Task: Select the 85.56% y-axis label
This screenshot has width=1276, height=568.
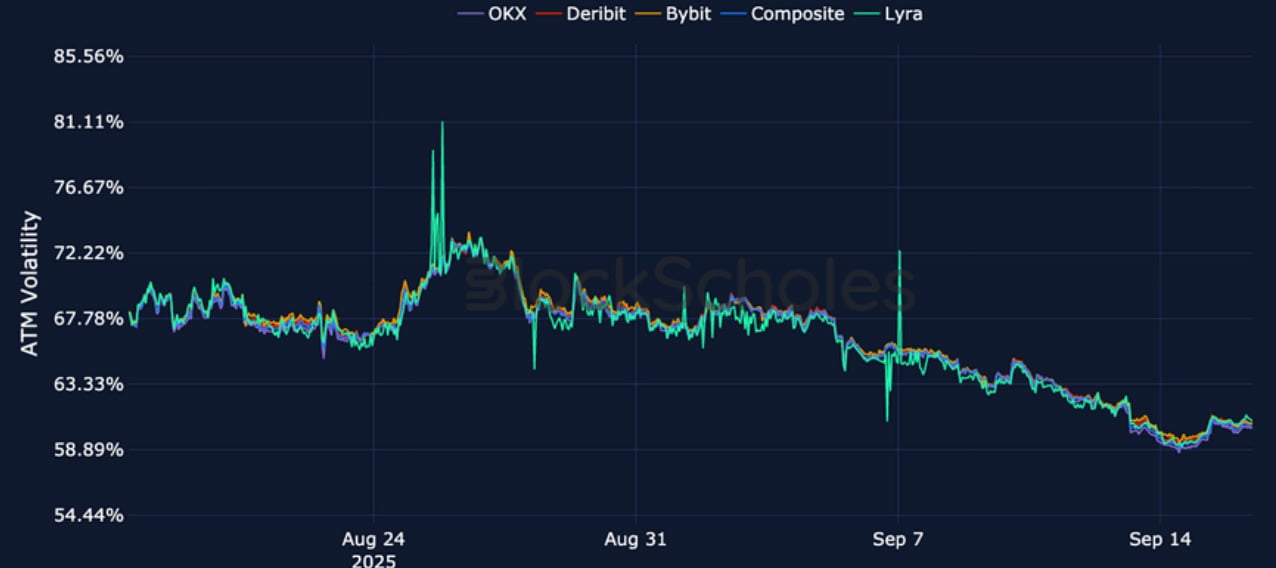Action: 88,57
